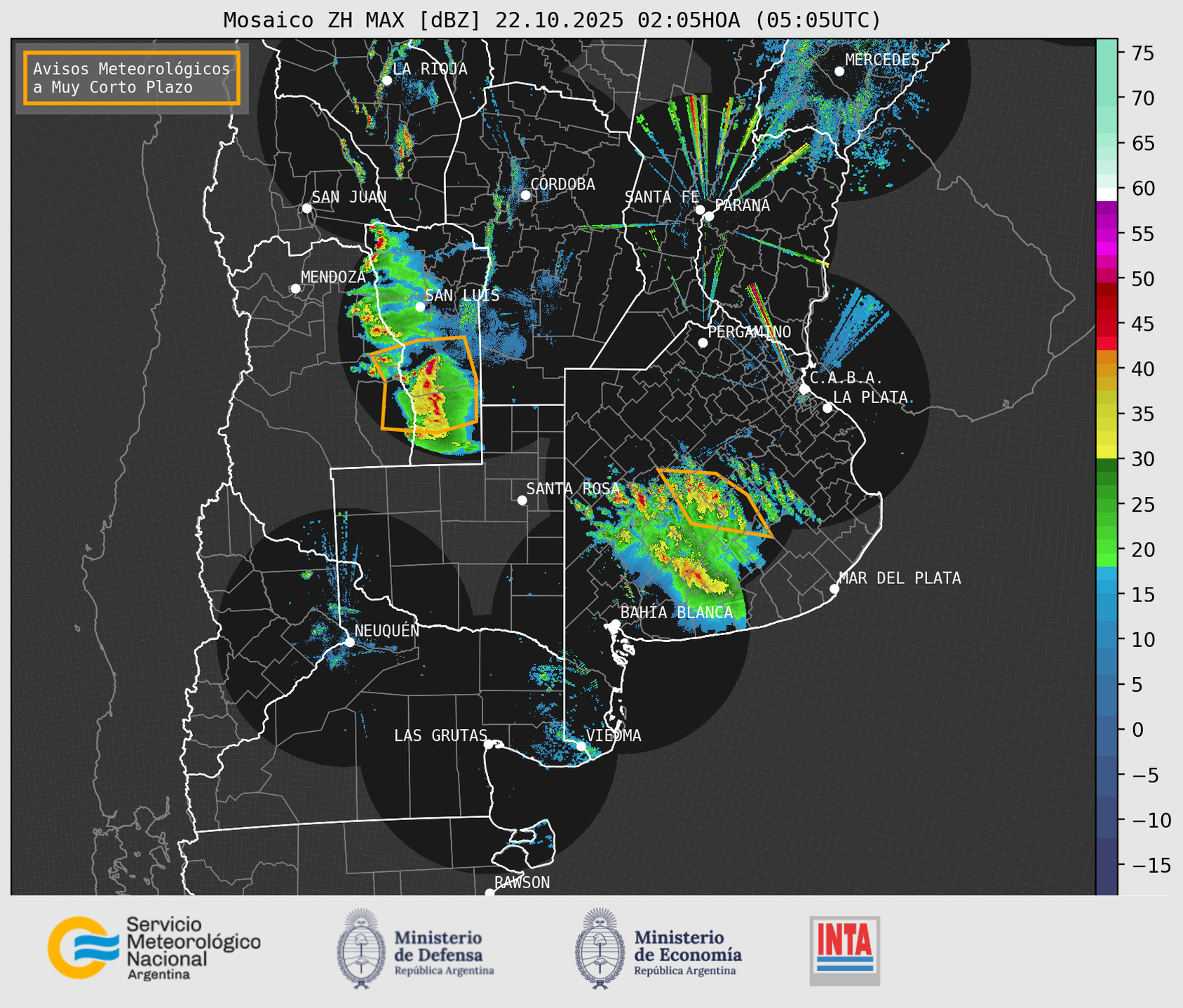Click the La Rioja city marker dot
The width and height of the screenshot is (1183, 1008).
pyautogui.click(x=387, y=81)
